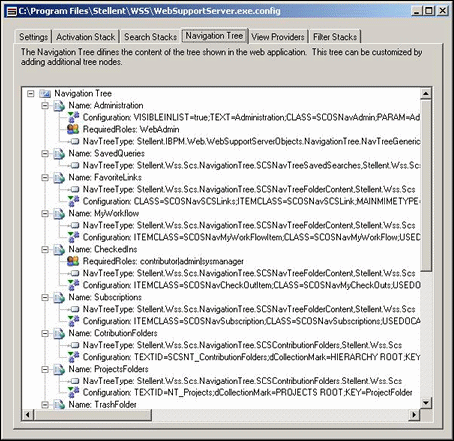Select the 'Name: Administration' tree row

[x=106, y=106]
